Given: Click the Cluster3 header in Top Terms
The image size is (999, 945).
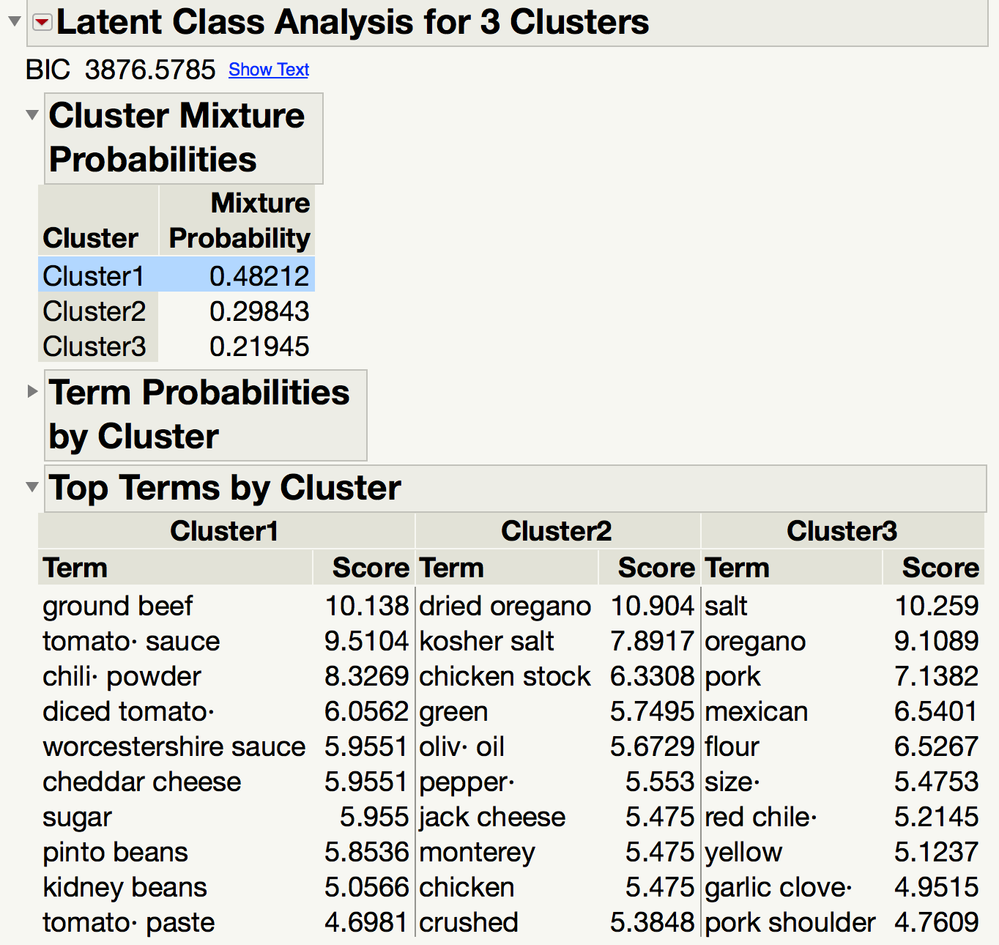Looking at the screenshot, I should (842, 531).
